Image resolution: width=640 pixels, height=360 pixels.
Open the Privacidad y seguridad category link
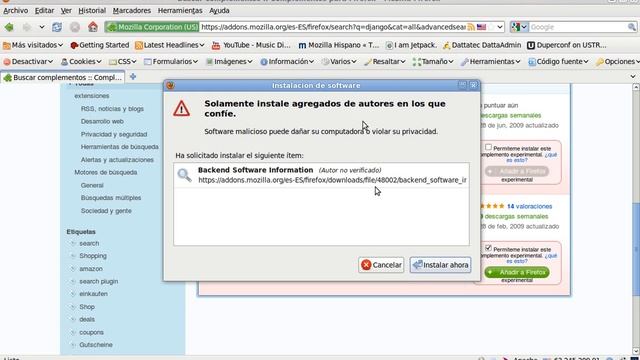[x=114, y=134]
